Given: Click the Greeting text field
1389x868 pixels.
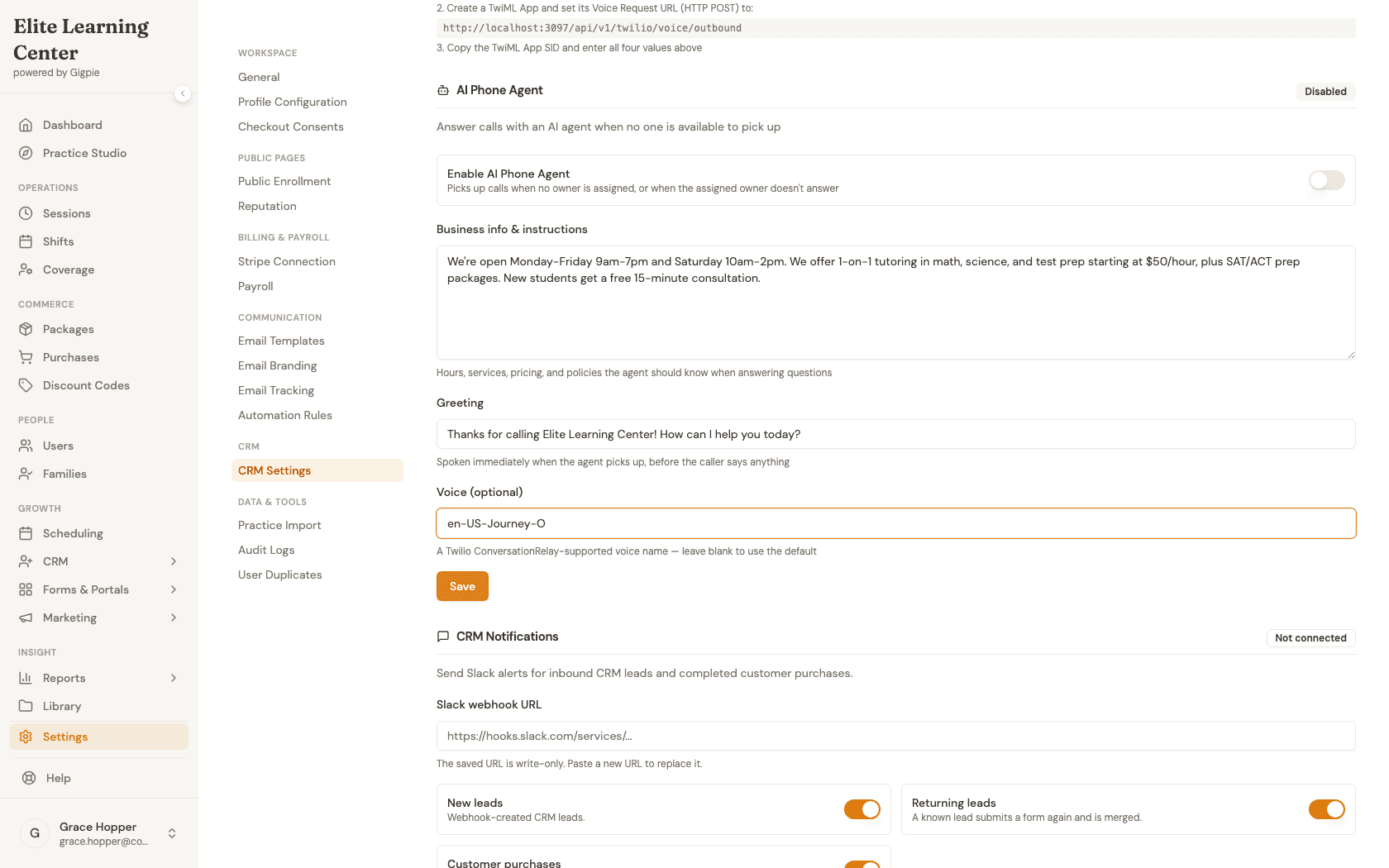Looking at the screenshot, I should (x=896, y=434).
